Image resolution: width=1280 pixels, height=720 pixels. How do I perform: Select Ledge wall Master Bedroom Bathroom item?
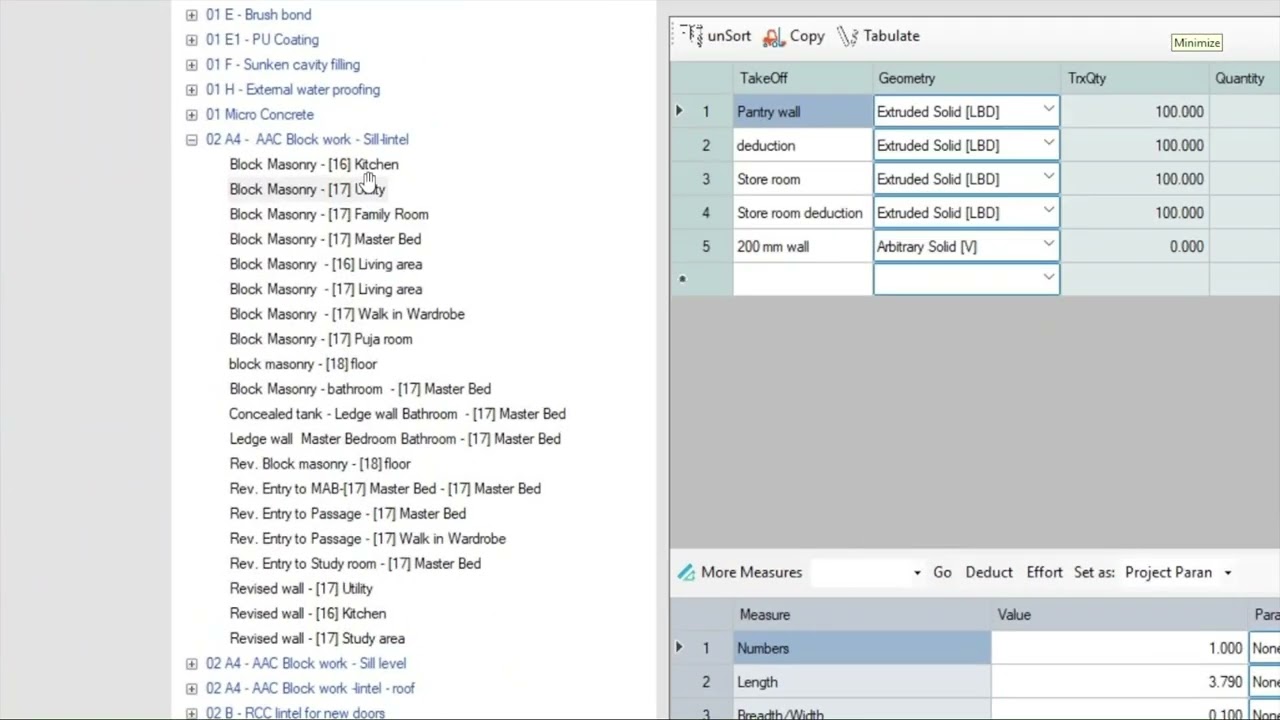pyautogui.click(x=395, y=439)
